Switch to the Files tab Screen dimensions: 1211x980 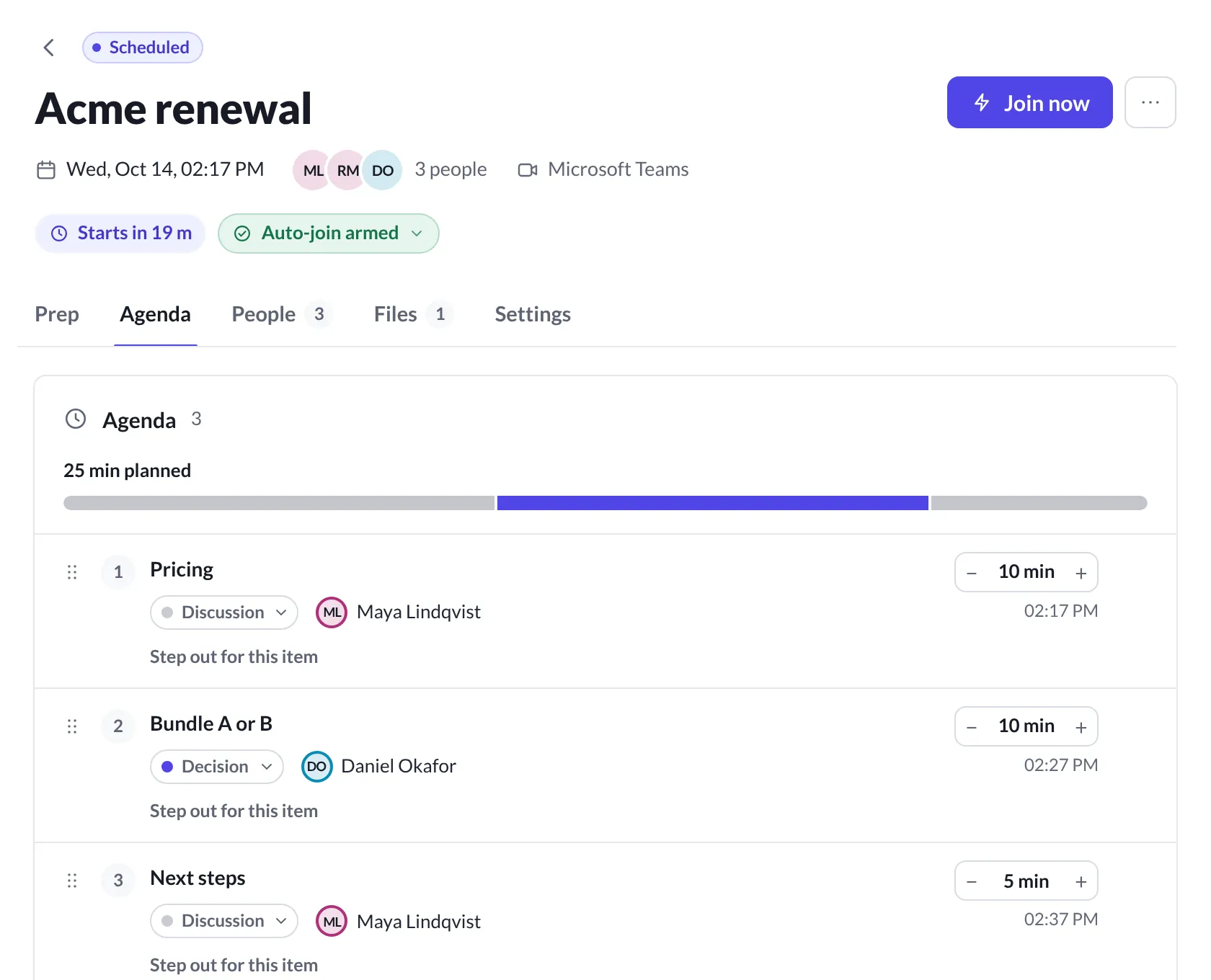click(413, 314)
